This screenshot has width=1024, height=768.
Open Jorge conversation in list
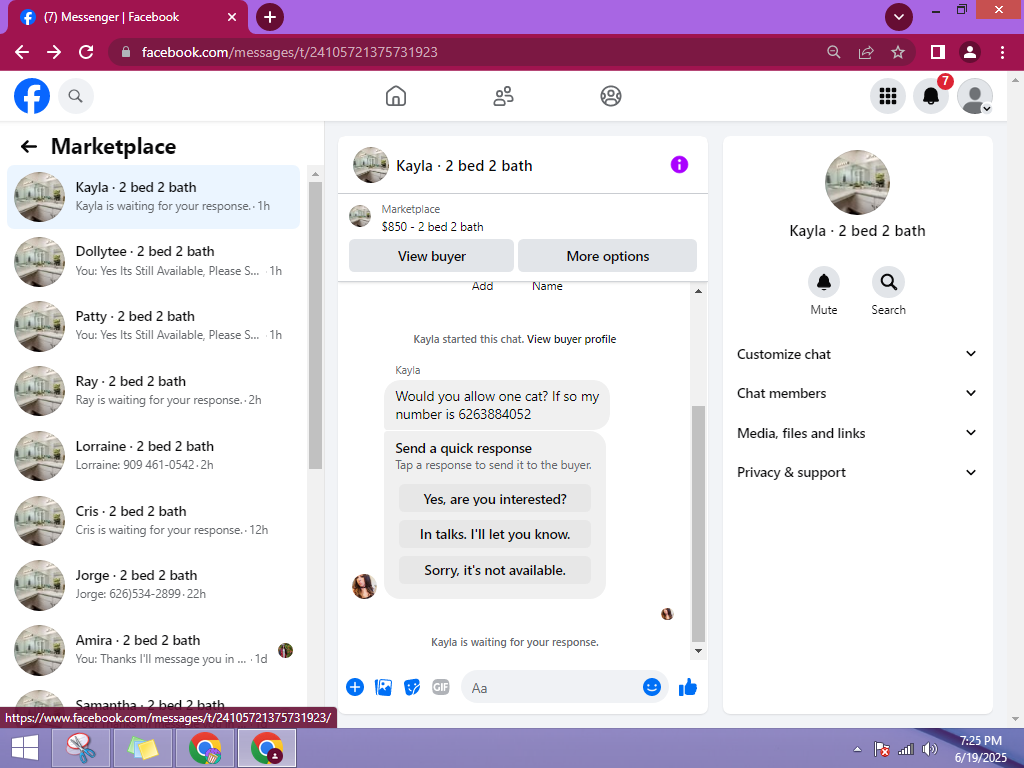click(x=153, y=584)
